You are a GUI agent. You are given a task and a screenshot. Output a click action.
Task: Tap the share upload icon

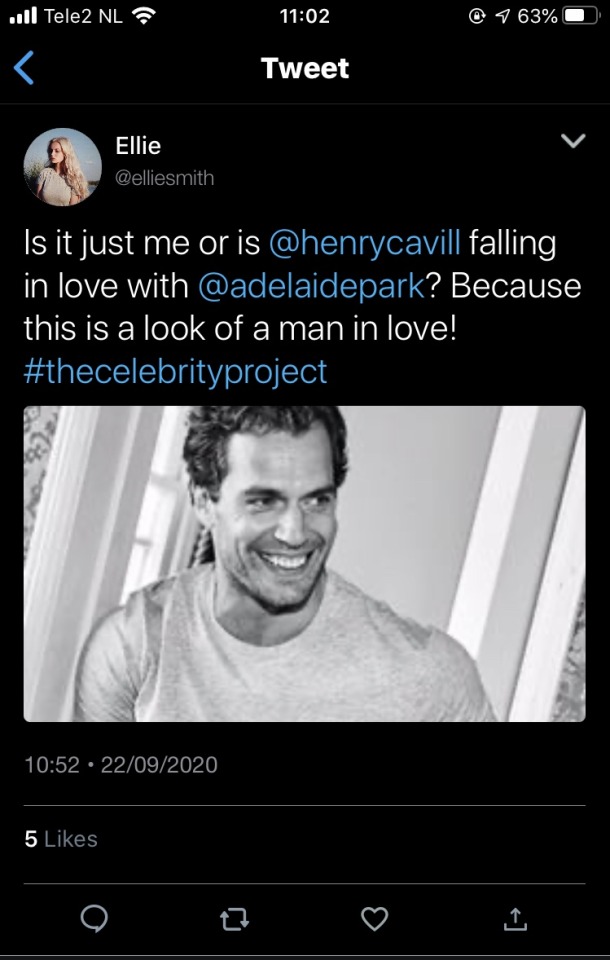(x=515, y=918)
